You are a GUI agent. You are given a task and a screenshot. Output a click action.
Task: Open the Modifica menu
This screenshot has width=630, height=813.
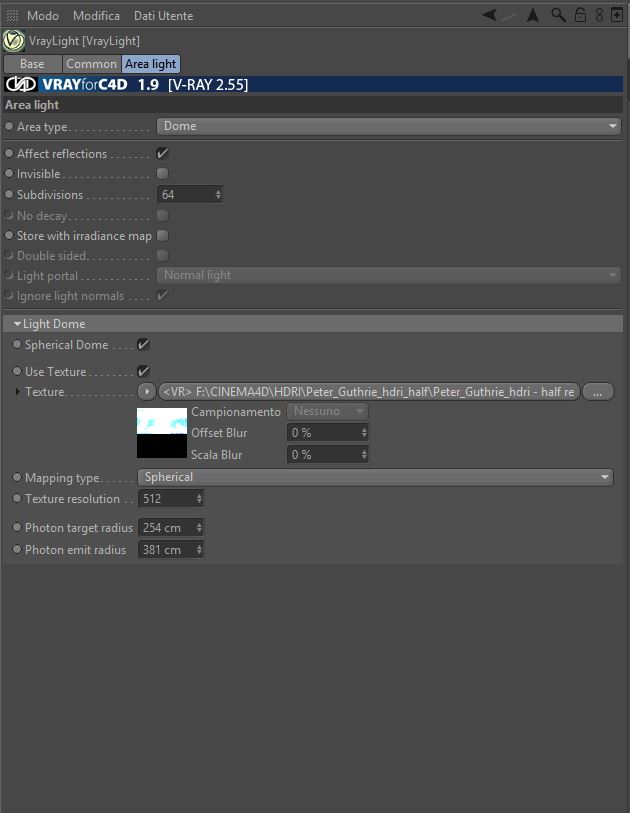(x=96, y=16)
